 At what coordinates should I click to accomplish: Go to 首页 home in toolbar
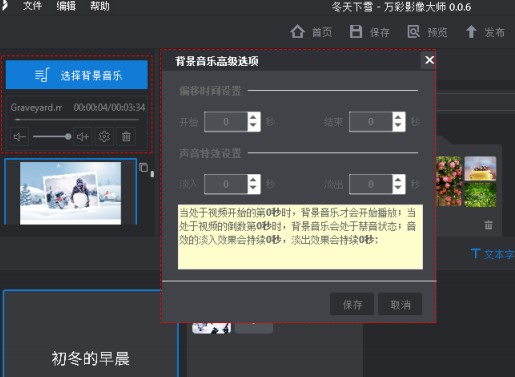(x=311, y=32)
